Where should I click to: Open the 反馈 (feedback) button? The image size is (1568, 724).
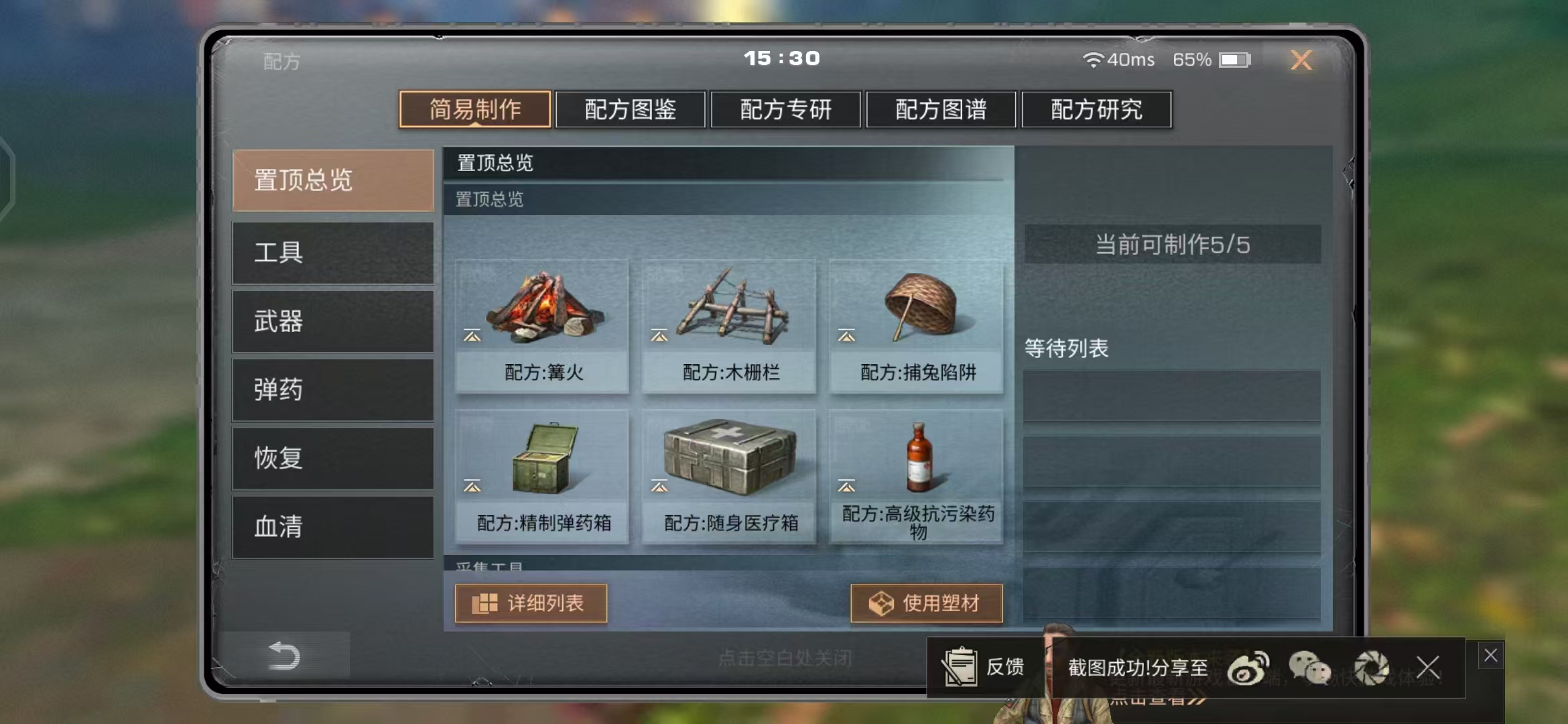[x=984, y=667]
